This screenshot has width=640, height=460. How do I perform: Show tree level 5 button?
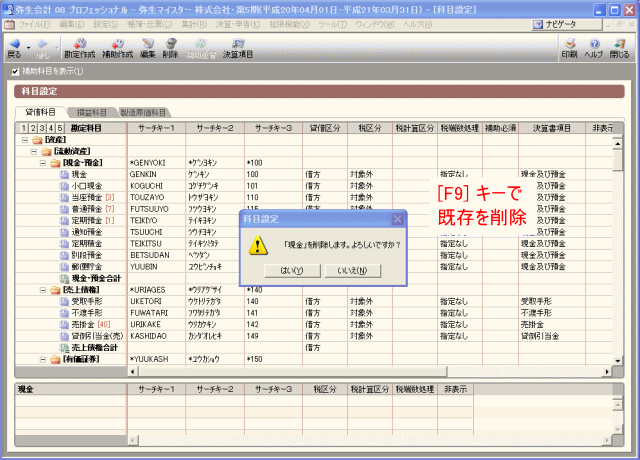[60, 128]
